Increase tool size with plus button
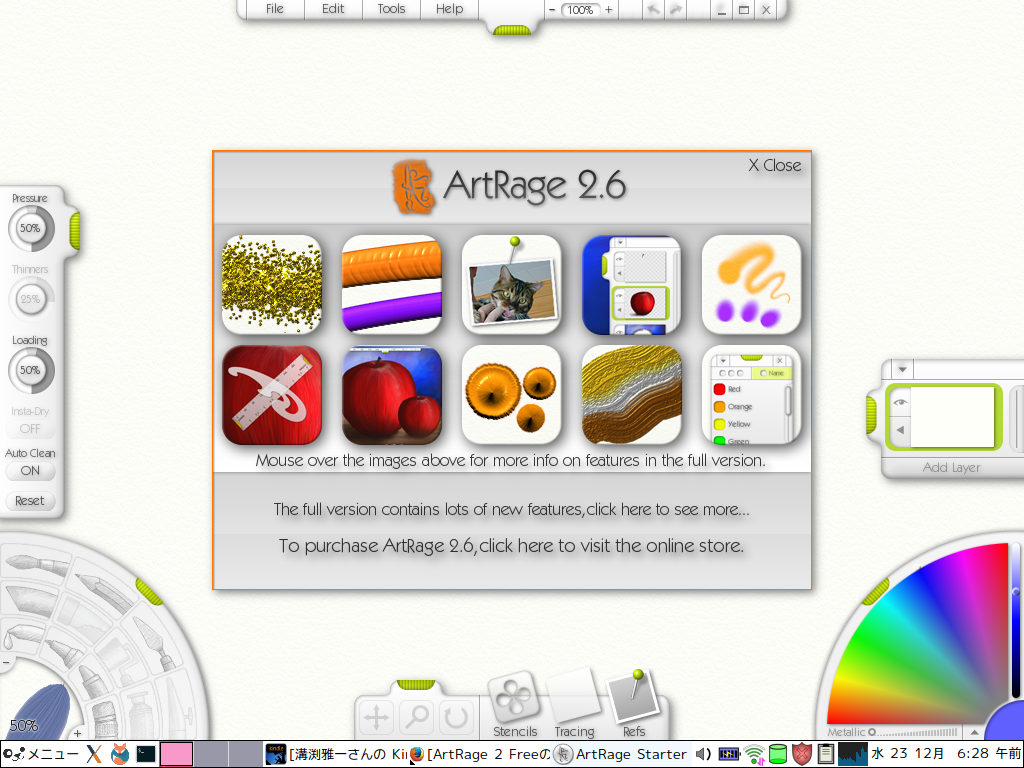The image size is (1024, 768). (x=77, y=733)
